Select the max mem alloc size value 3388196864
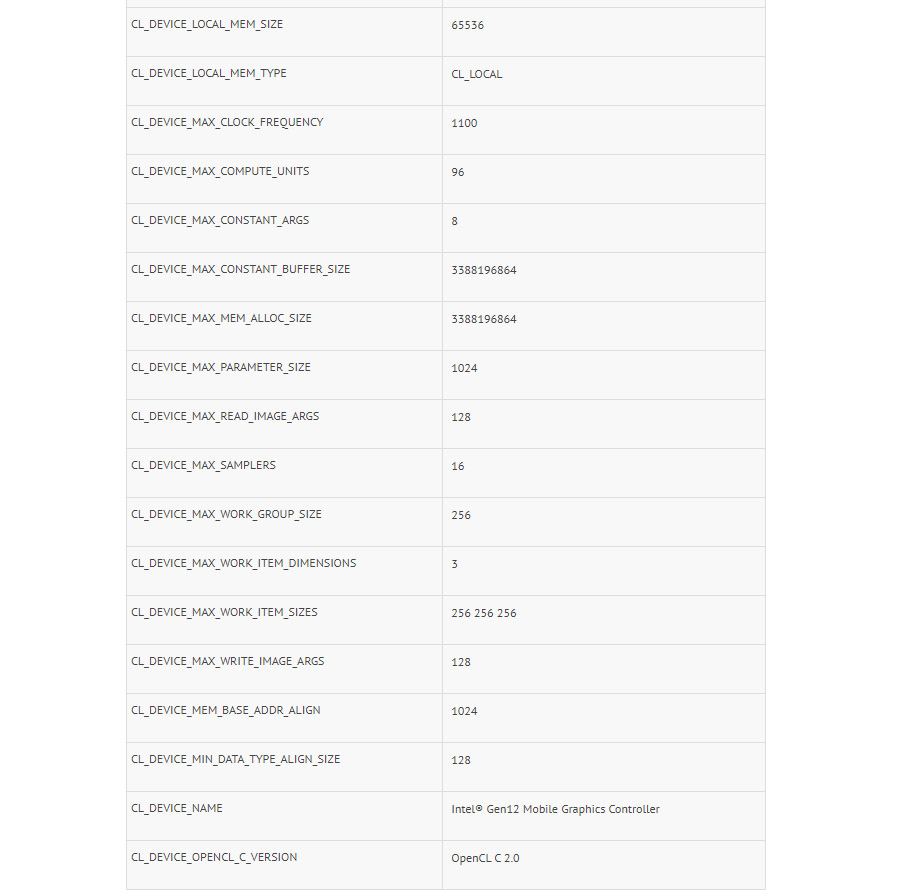This screenshot has width=900, height=890. pyautogui.click(x=484, y=319)
